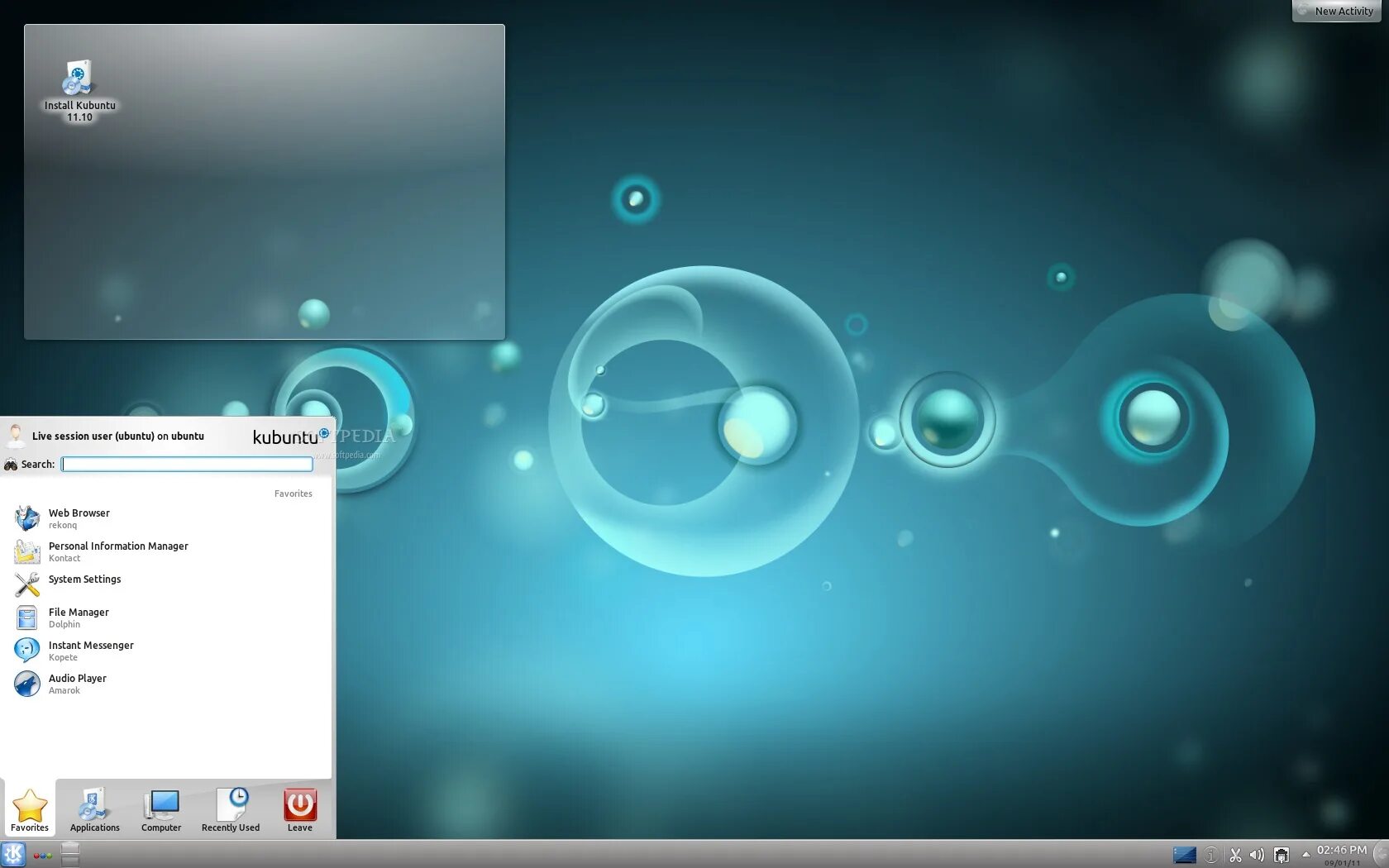The width and height of the screenshot is (1389, 868).
Task: Select the "Instant Messenger" entry text
Action: (x=91, y=646)
